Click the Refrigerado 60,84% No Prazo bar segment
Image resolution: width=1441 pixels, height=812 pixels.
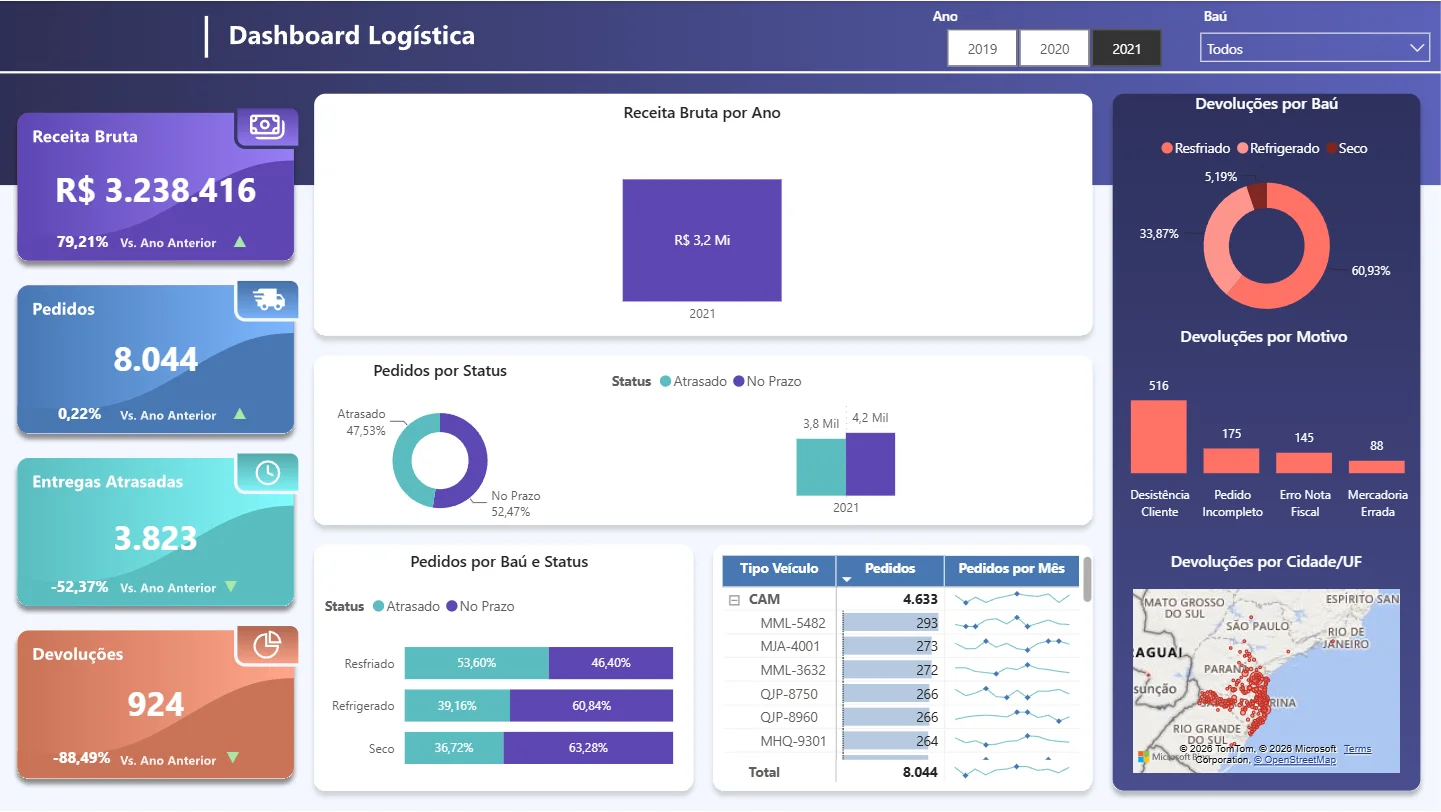(591, 706)
